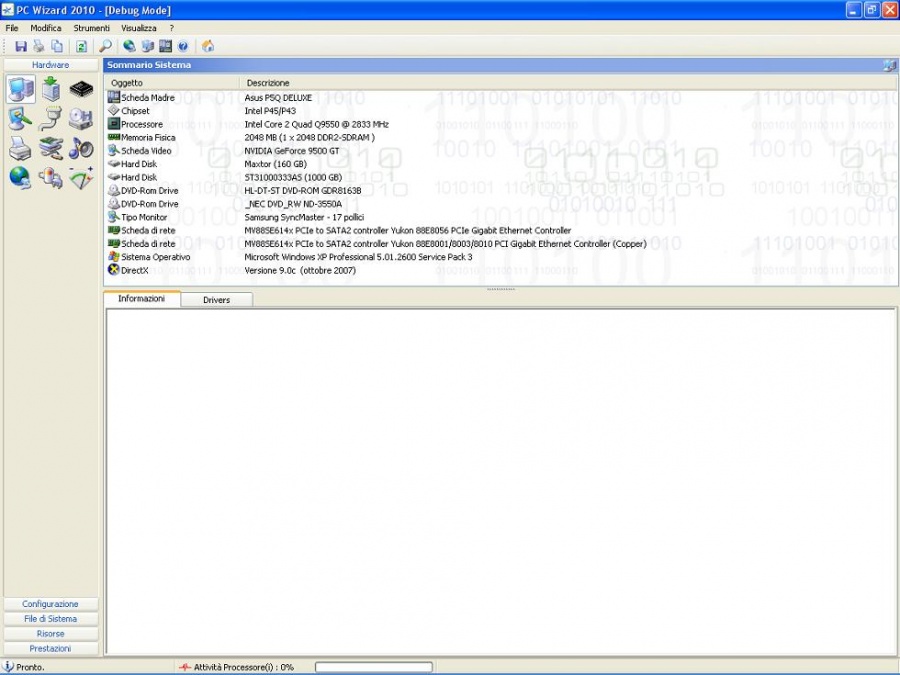Open the Visualizza menu

139,28
